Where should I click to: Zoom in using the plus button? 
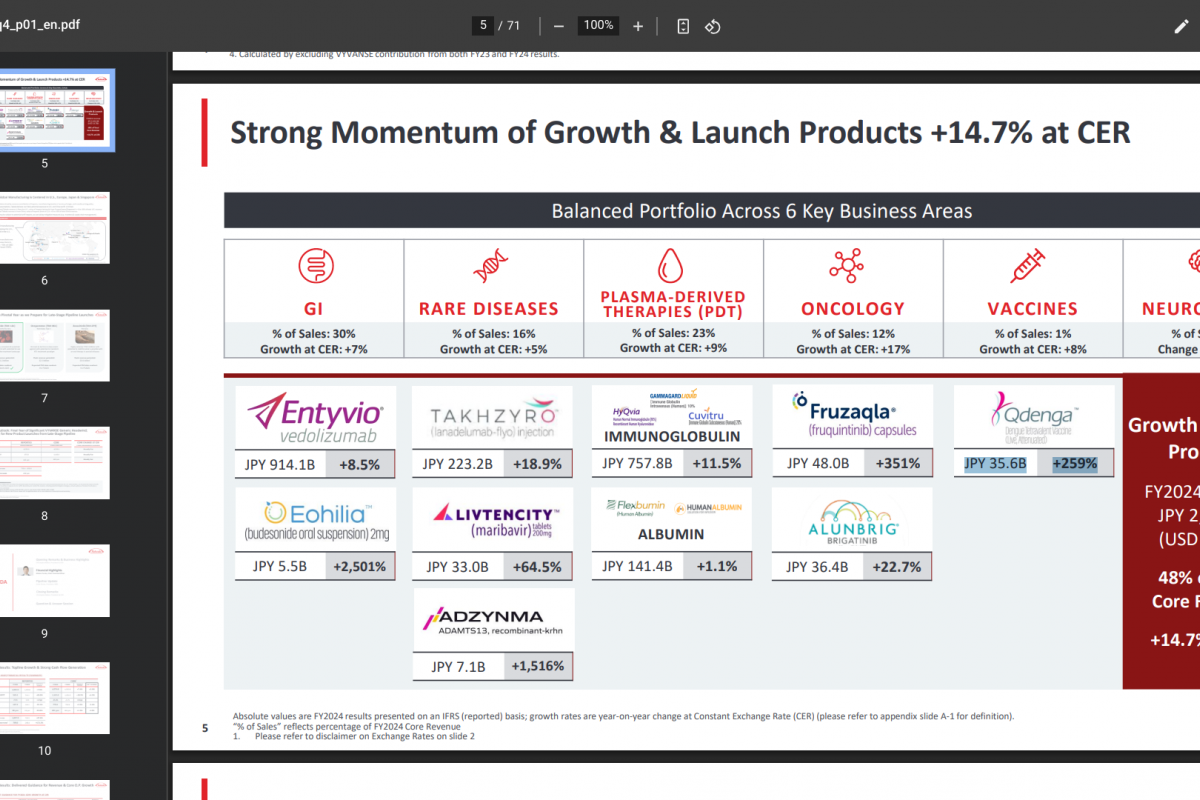[638, 26]
